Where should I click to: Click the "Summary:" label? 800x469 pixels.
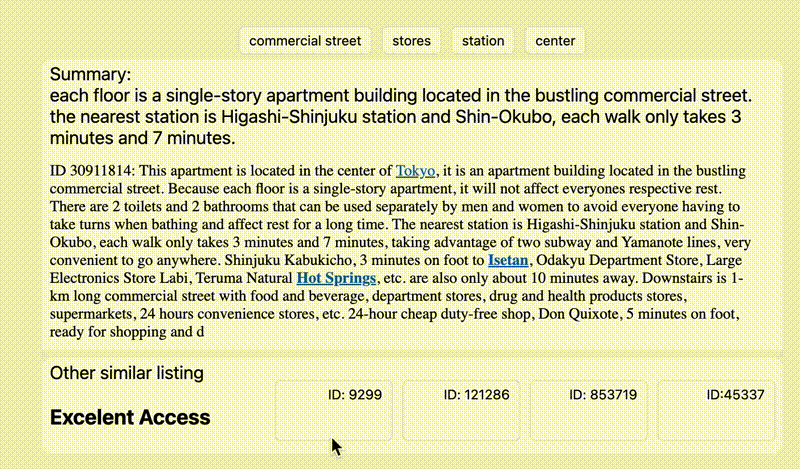point(91,75)
